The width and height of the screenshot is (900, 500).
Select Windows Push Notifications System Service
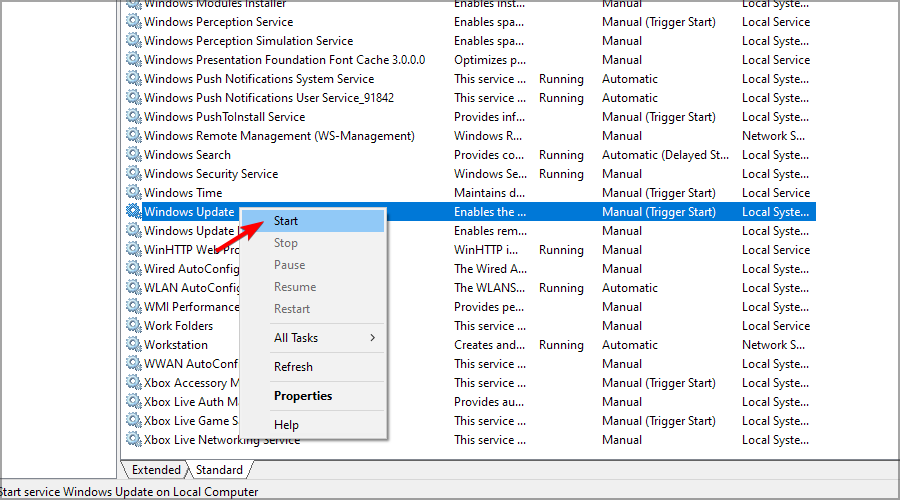click(259, 79)
